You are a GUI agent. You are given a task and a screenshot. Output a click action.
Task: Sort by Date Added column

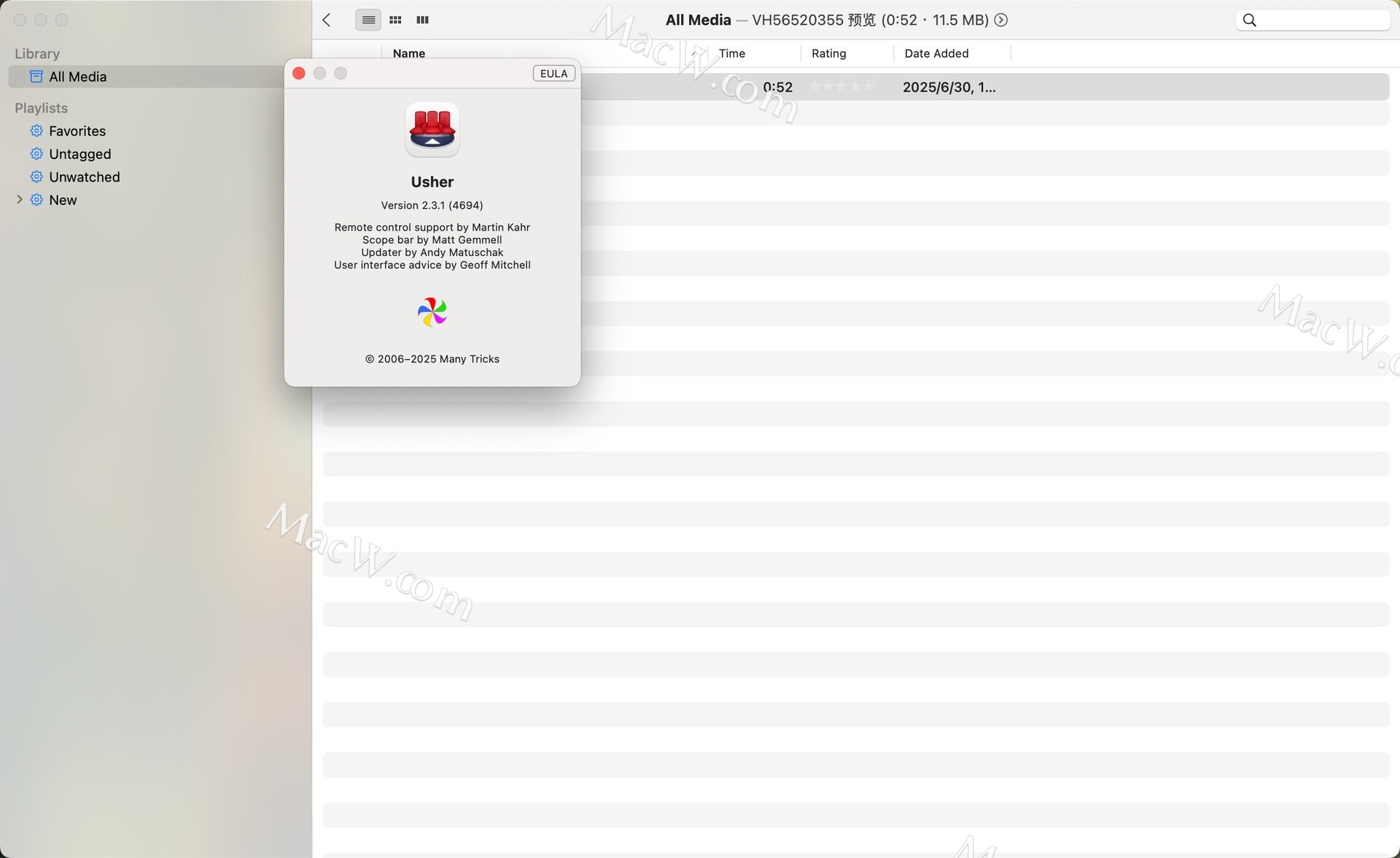coord(936,53)
